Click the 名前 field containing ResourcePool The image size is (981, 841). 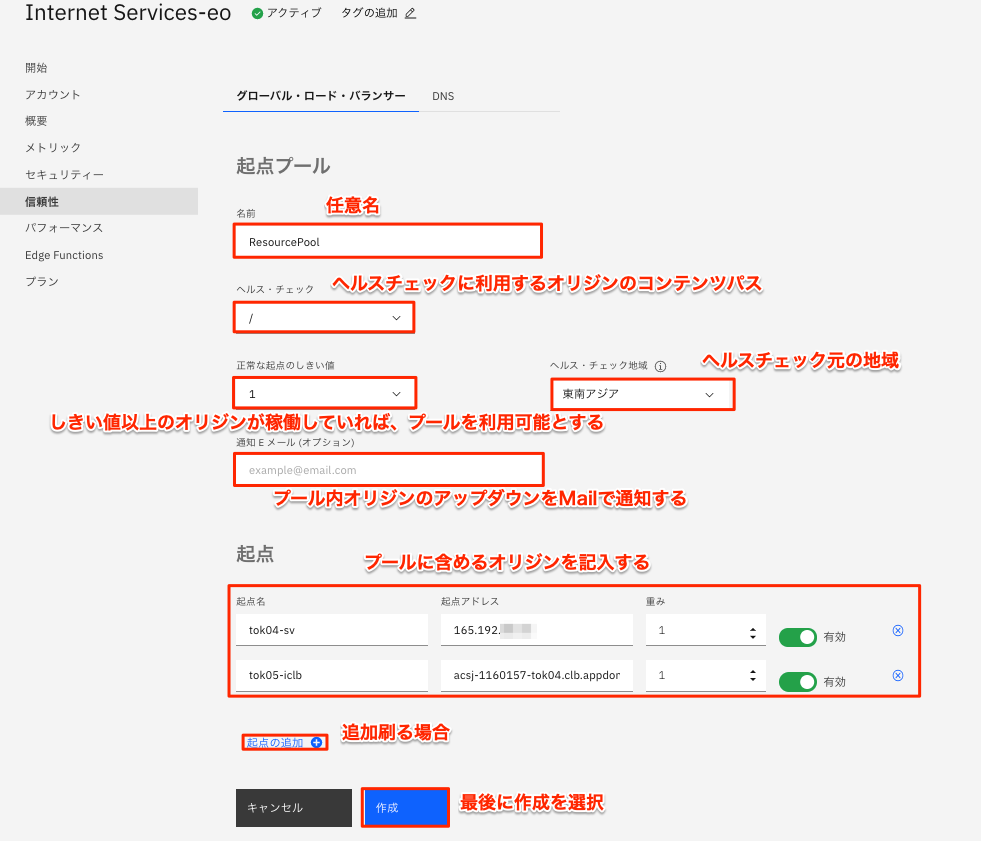(388, 242)
